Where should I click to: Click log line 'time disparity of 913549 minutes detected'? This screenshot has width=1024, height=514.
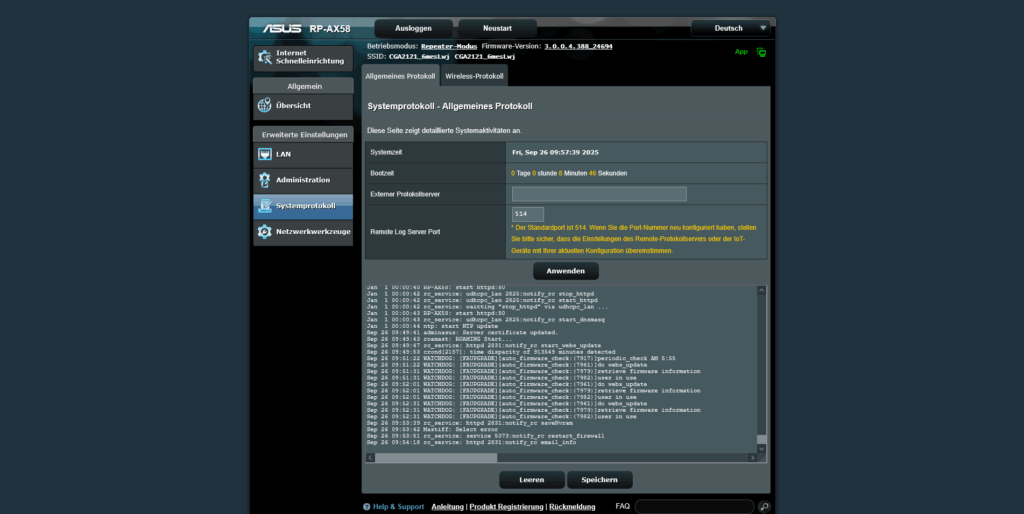(491, 352)
